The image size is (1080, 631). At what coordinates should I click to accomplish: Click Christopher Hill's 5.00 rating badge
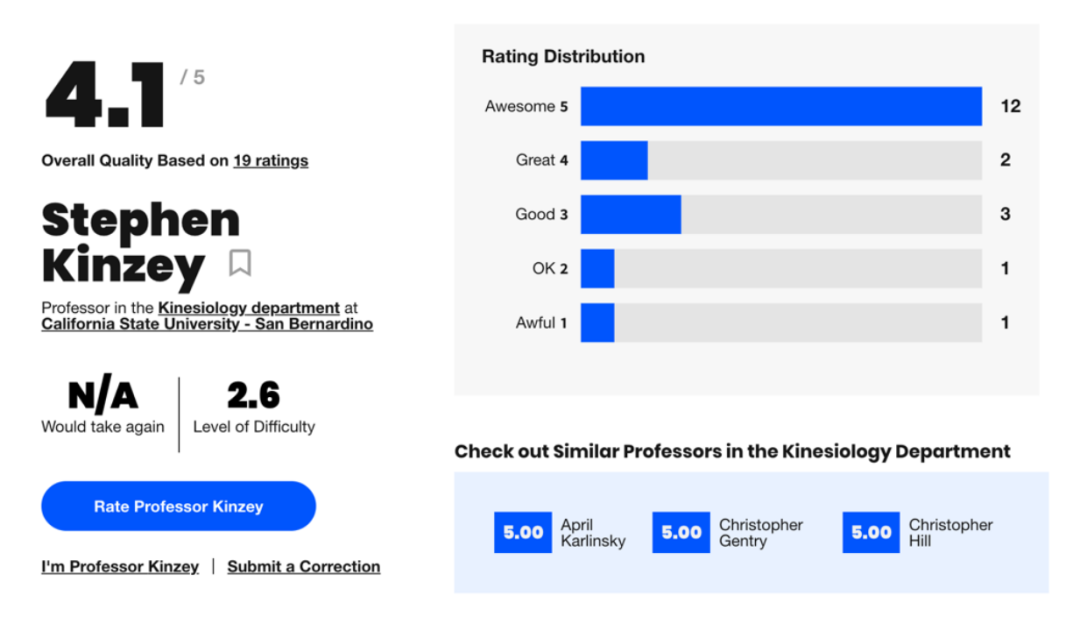[x=871, y=533]
